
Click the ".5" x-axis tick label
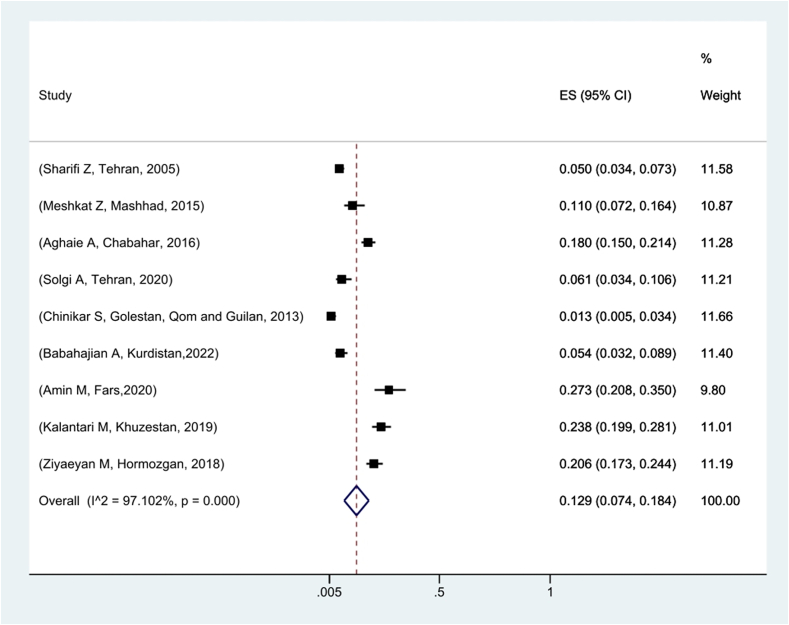pos(439,592)
